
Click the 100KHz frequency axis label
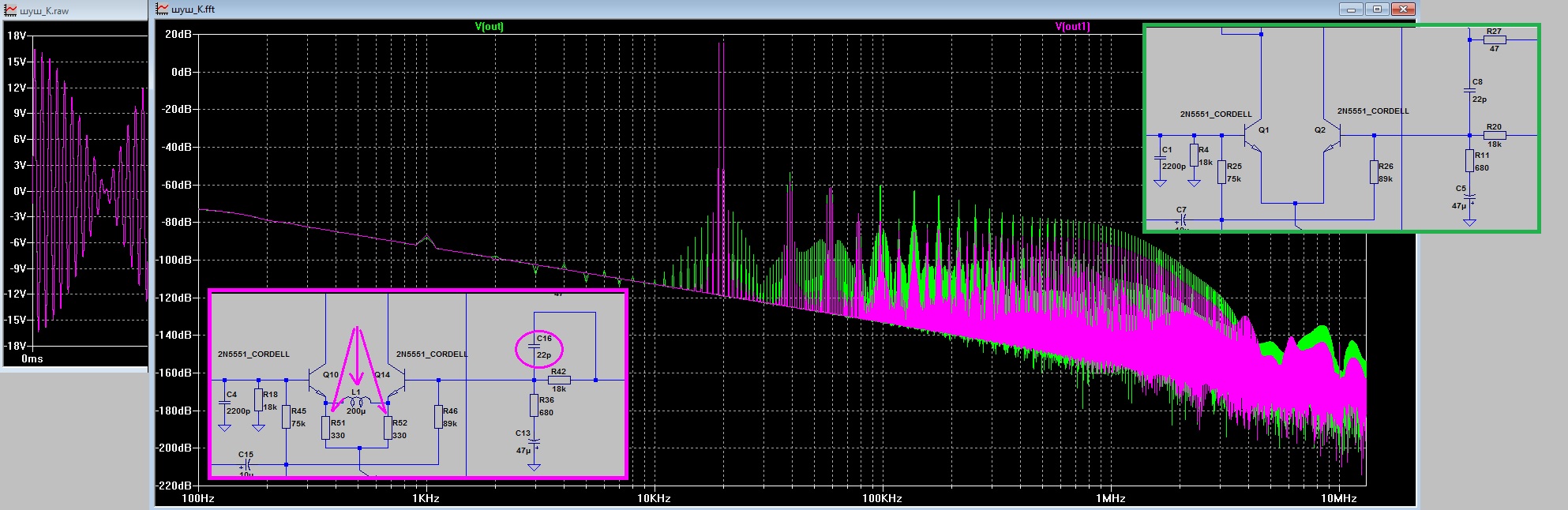click(x=882, y=498)
